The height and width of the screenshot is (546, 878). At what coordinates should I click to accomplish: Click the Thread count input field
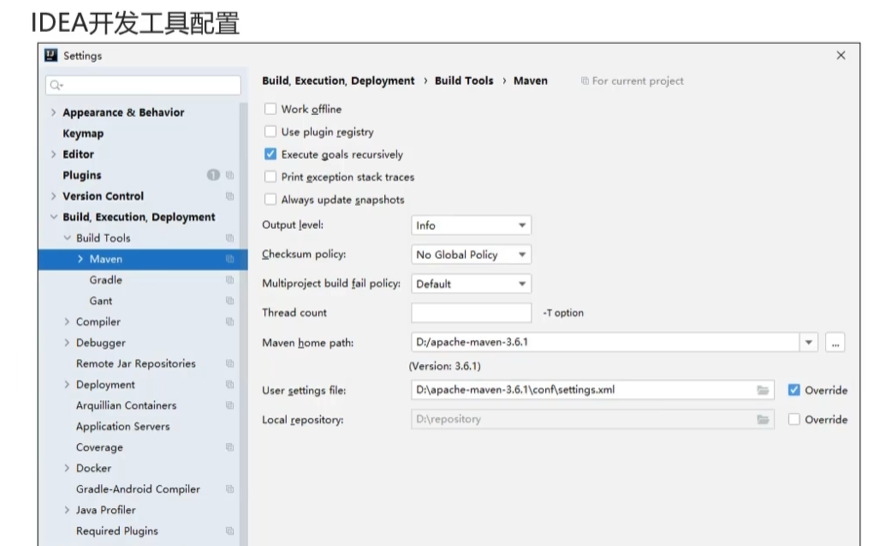[x=471, y=312]
